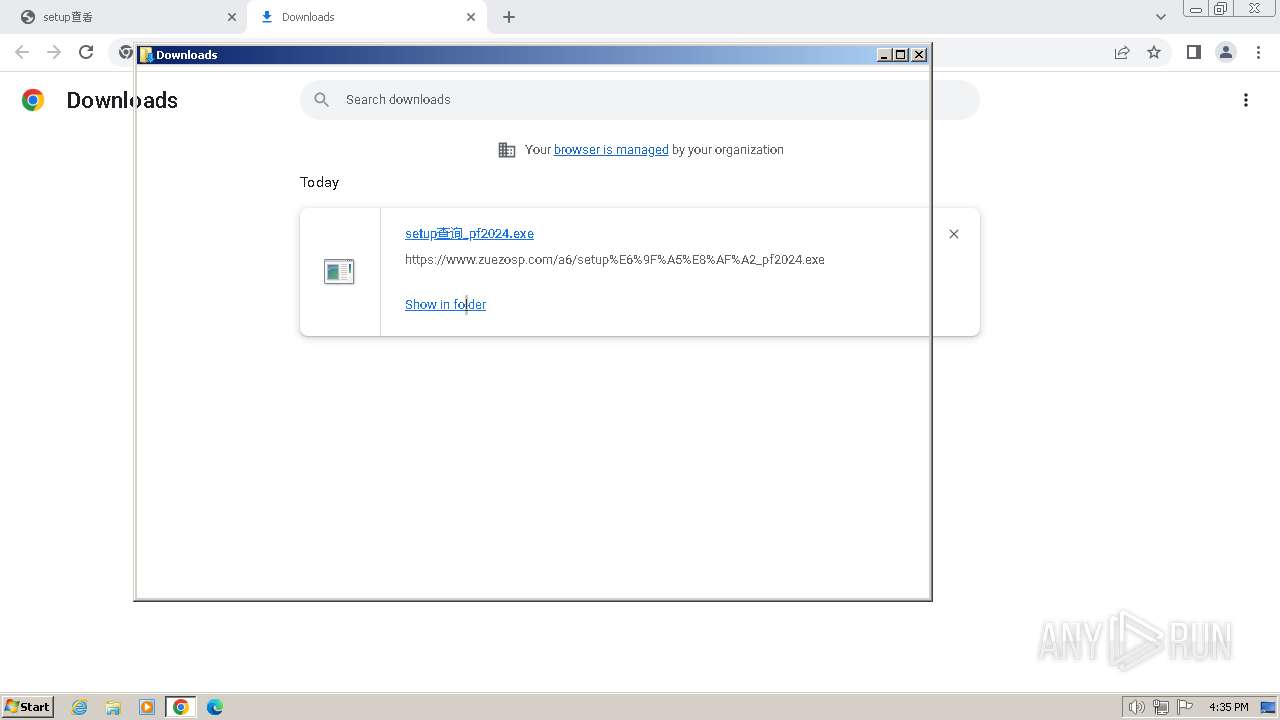This screenshot has height=720, width=1280.
Task: Open the Windows Start menu
Action: tap(27, 707)
